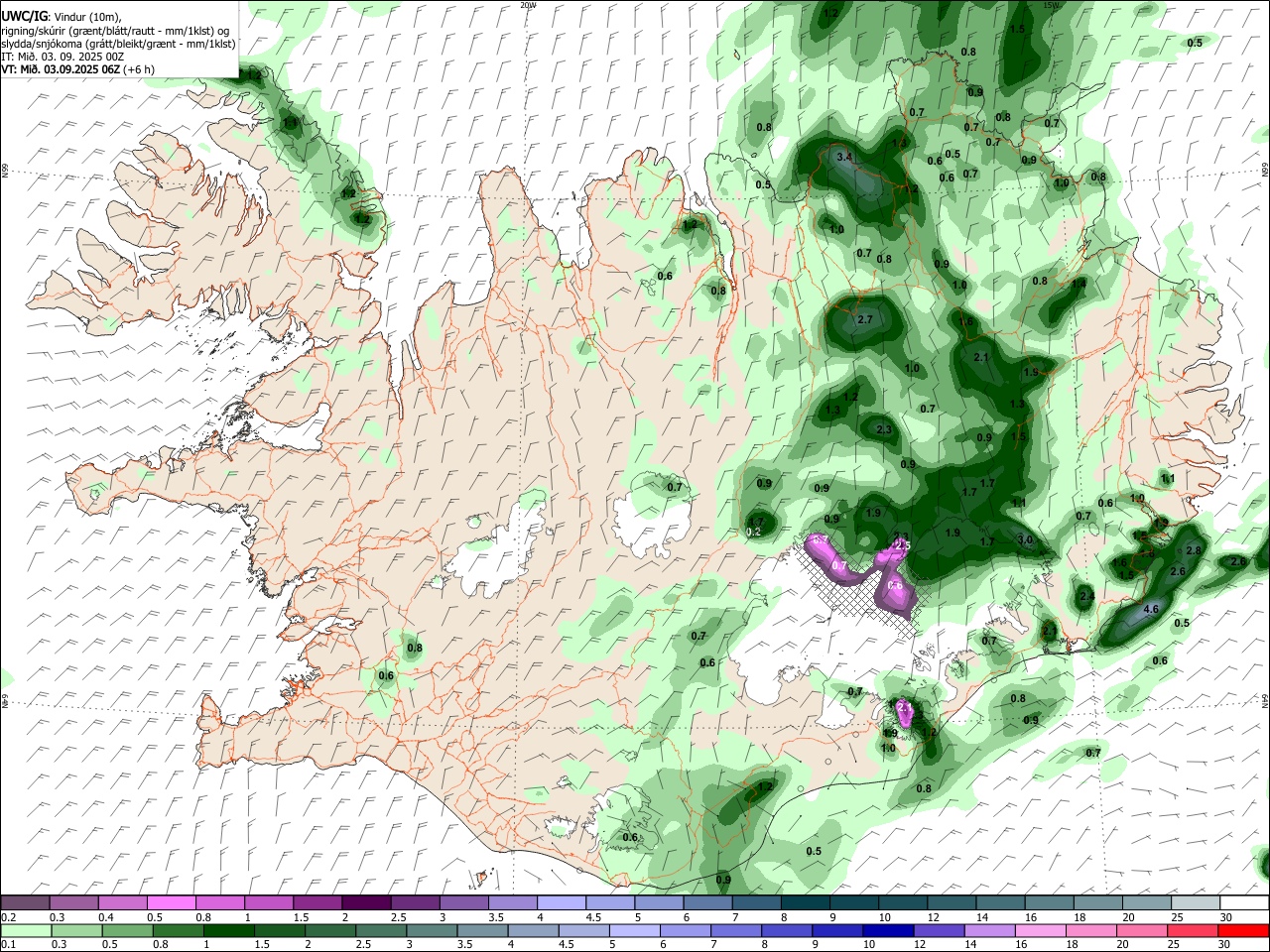Click the palest green 0.1–0.3 rain legend swatch
Viewport: 1270px width, 952px height.
pos(25,930)
